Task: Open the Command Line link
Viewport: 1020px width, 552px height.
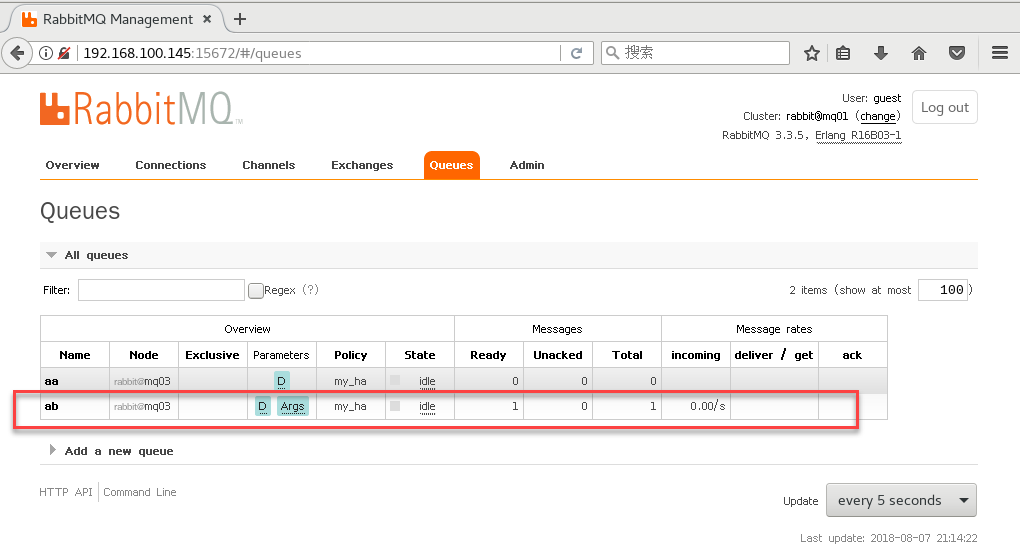Action: (140, 492)
